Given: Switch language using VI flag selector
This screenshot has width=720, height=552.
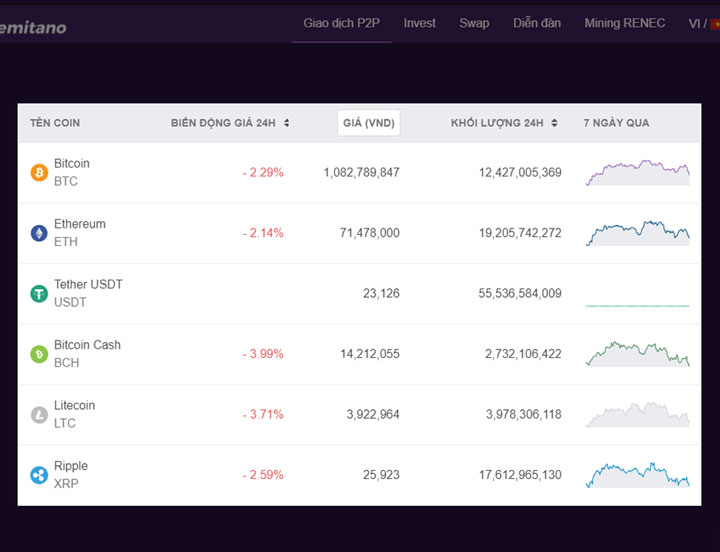Looking at the screenshot, I should coord(702,23).
